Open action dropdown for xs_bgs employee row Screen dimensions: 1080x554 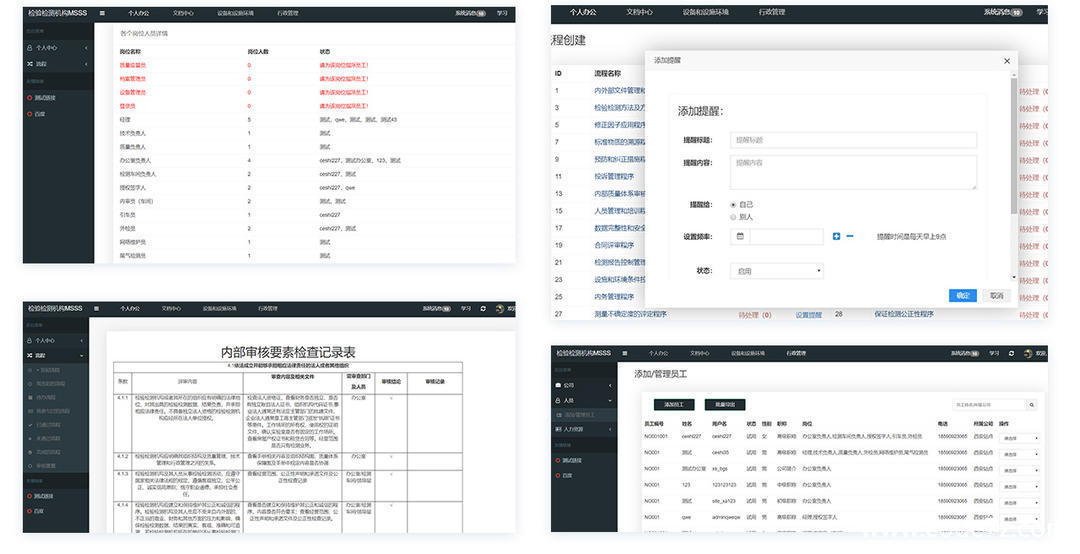click(1019, 471)
